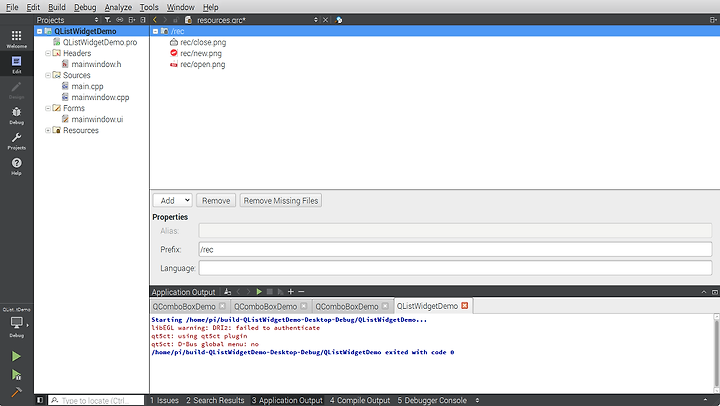The width and height of the screenshot is (720, 406).
Task: Open the Build menu
Action: pyautogui.click(x=57, y=7)
